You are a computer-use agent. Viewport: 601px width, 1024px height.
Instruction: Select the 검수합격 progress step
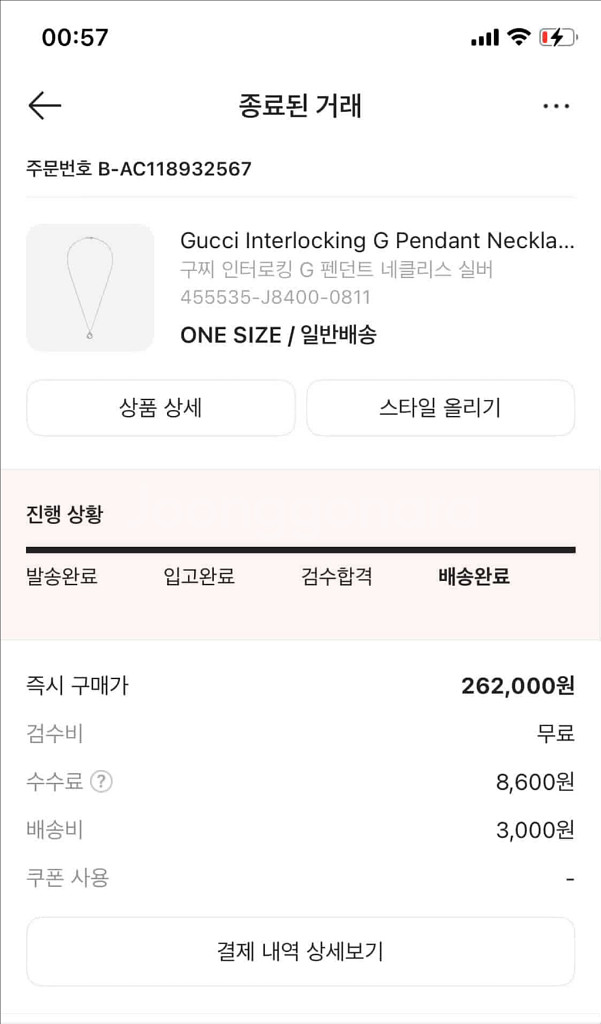pos(337,577)
